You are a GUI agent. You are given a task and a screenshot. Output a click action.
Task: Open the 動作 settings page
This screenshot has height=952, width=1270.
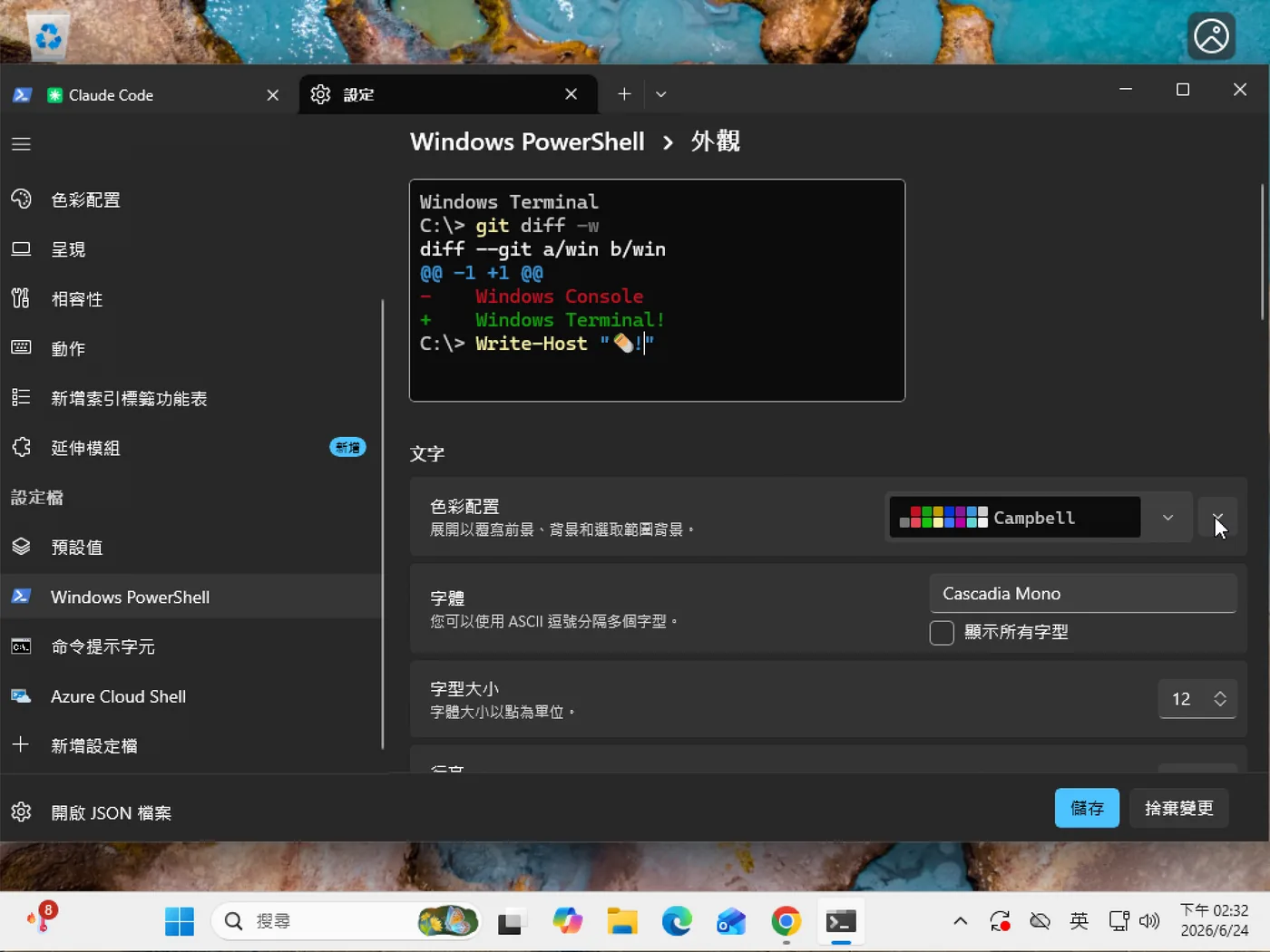[x=190, y=349]
